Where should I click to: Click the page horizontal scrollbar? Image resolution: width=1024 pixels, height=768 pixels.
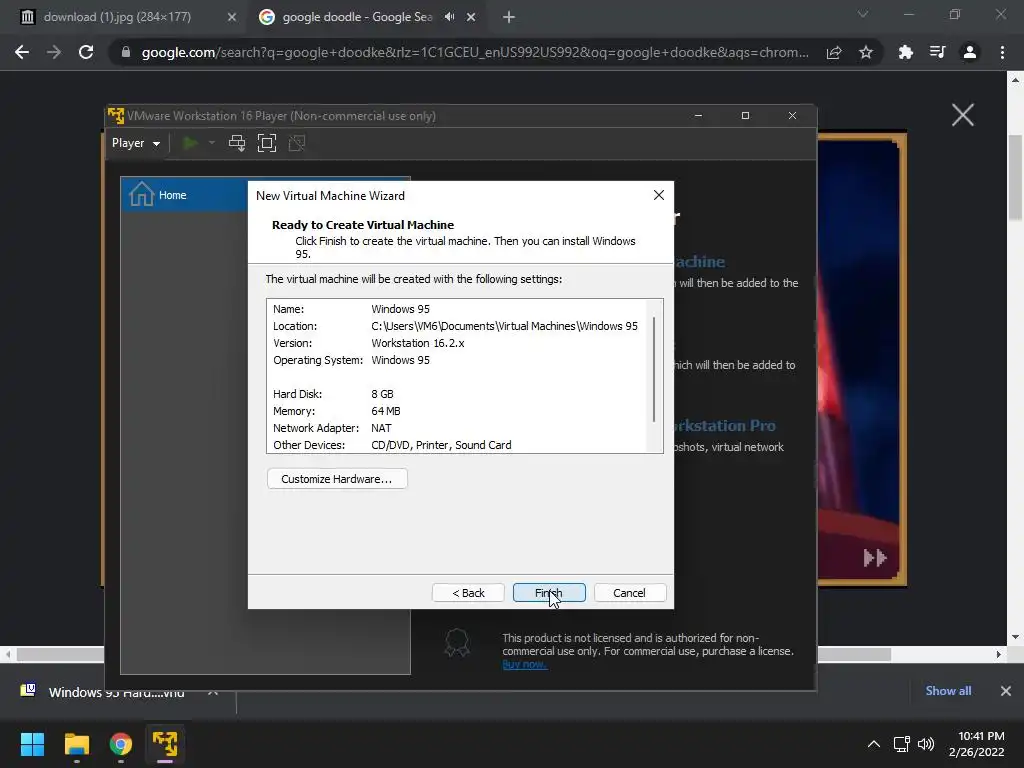coord(454,654)
